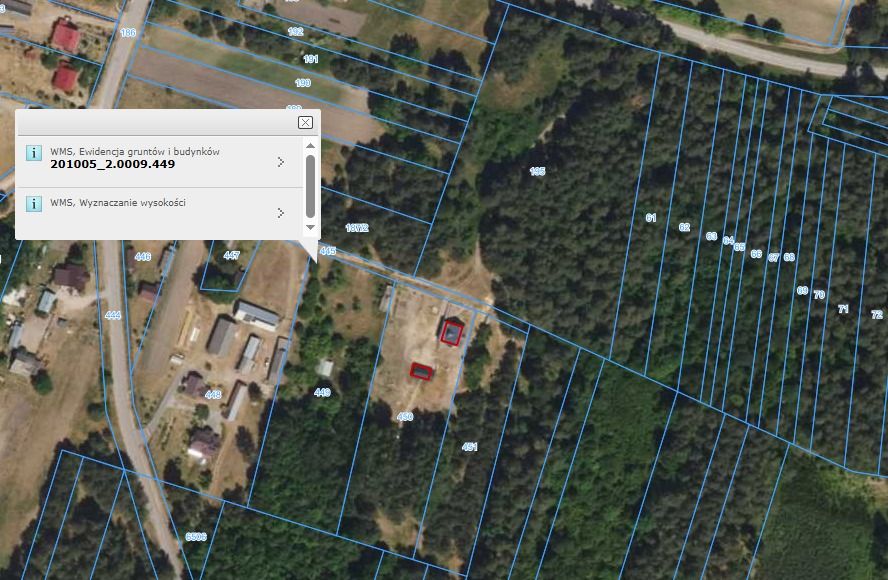The width and height of the screenshot is (888, 580).
Task: Click parcel label 63 on map
Action: [x=712, y=236]
